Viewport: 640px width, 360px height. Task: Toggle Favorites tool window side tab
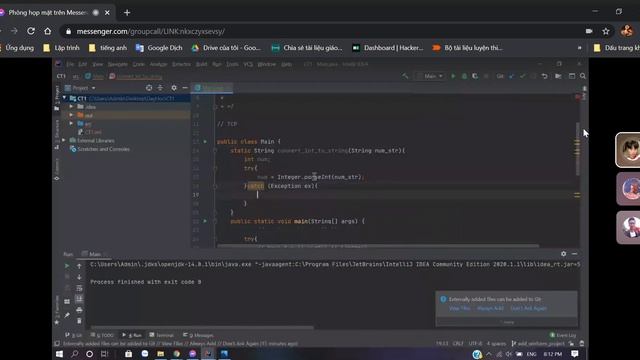pyautogui.click(x=57, y=310)
